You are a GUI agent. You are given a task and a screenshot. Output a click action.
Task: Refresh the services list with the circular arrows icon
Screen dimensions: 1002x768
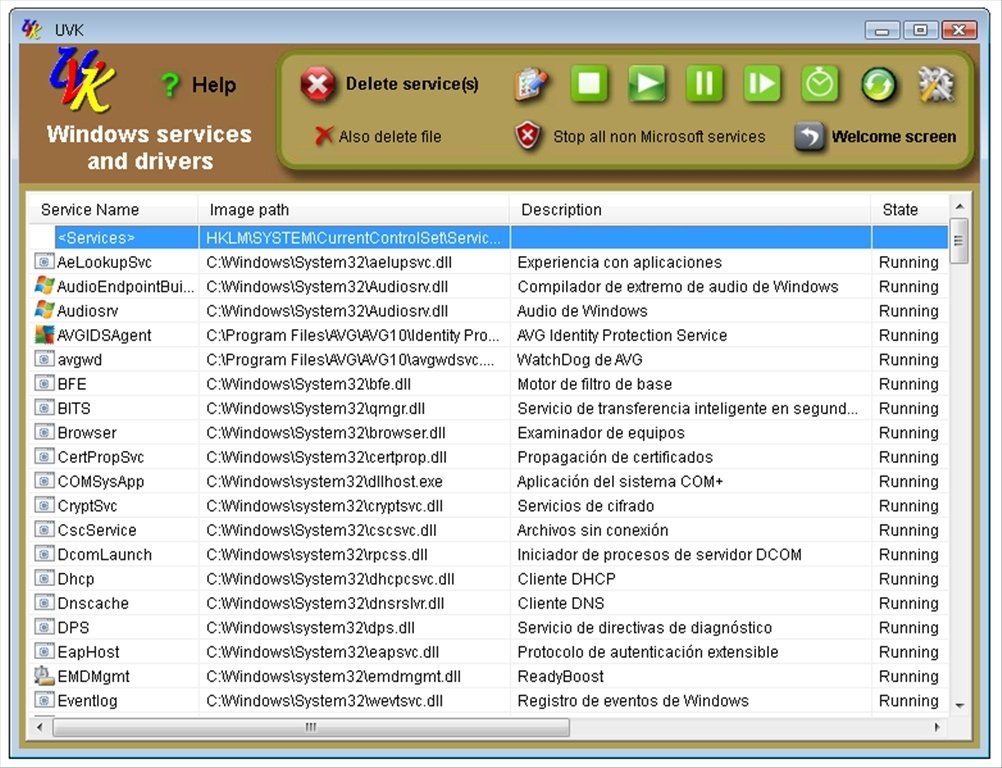tap(878, 84)
